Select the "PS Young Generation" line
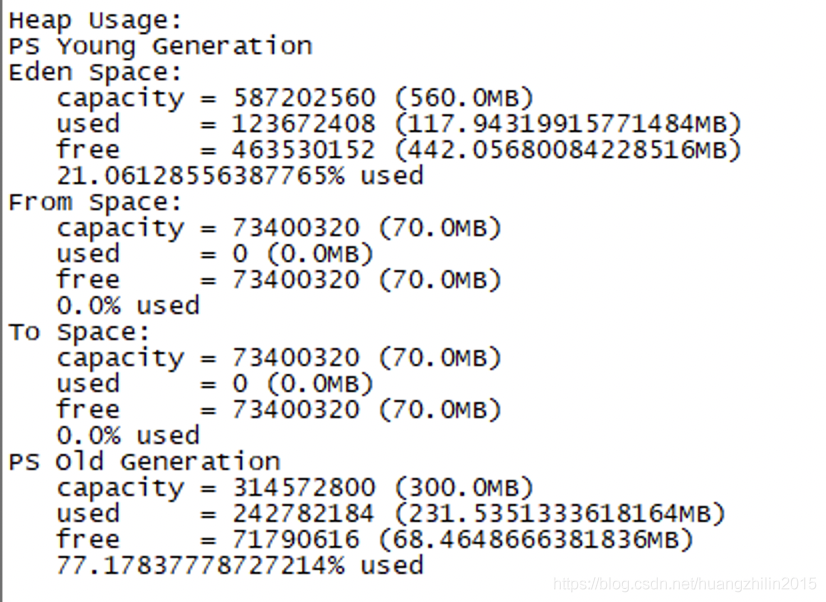This screenshot has width=826, height=602. [x=160, y=46]
